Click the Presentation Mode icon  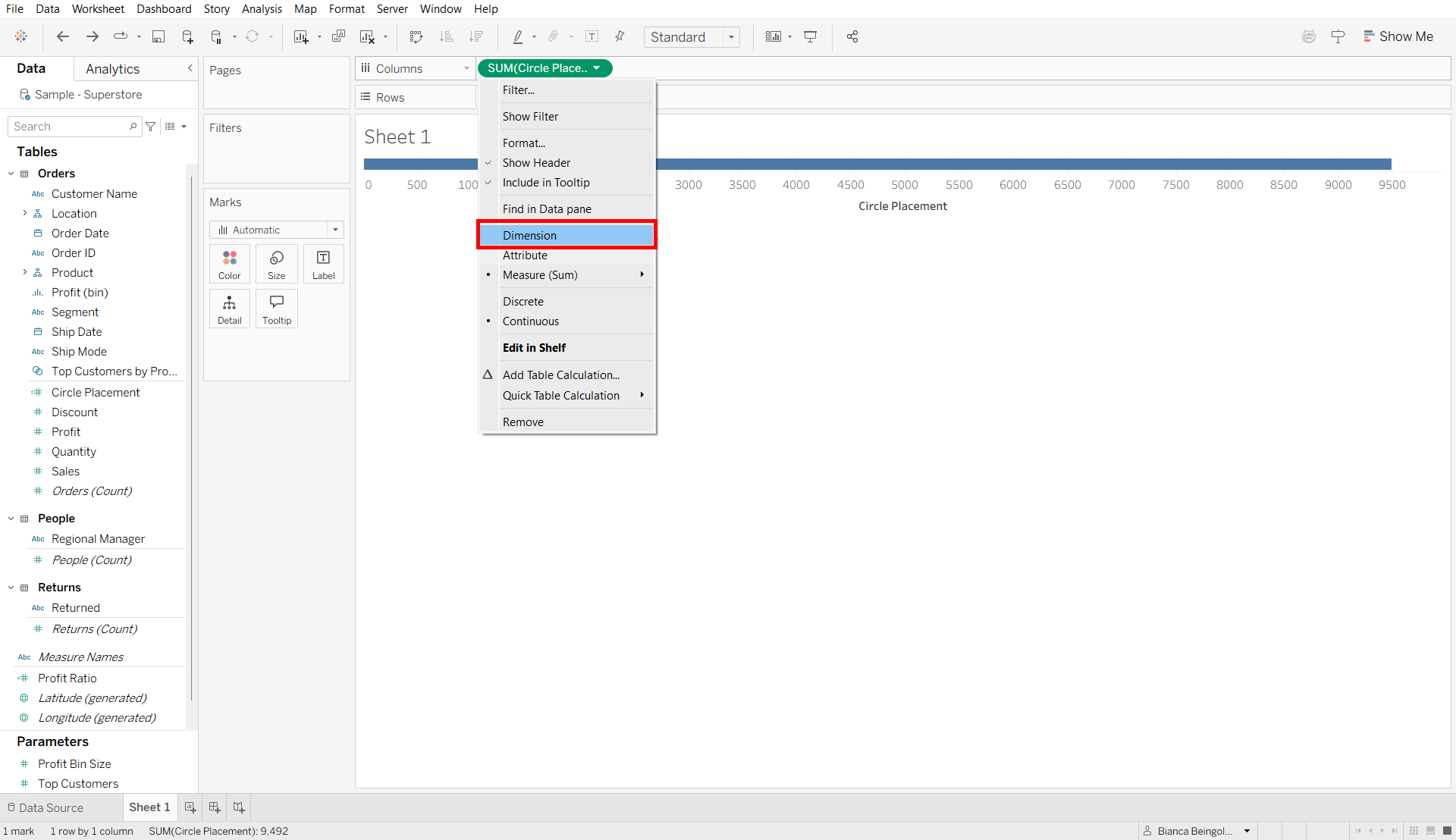[811, 36]
